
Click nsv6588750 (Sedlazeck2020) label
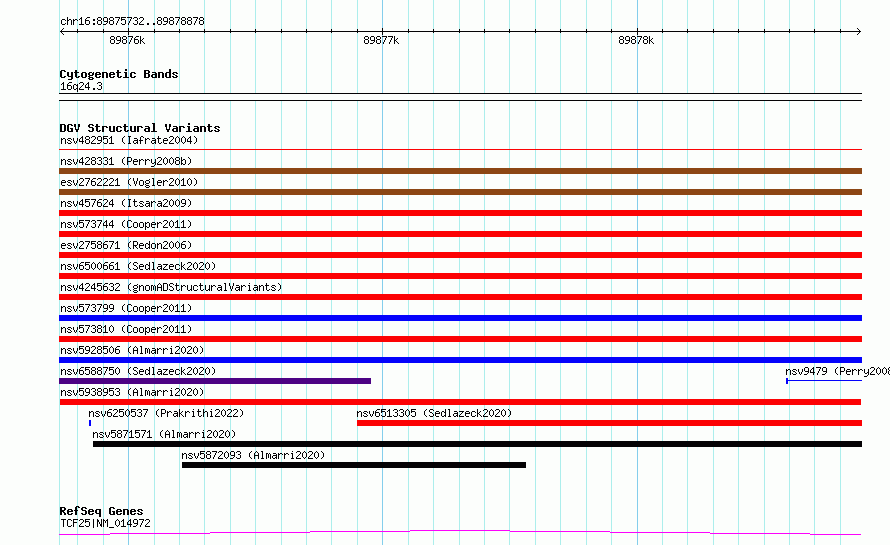click(138, 371)
